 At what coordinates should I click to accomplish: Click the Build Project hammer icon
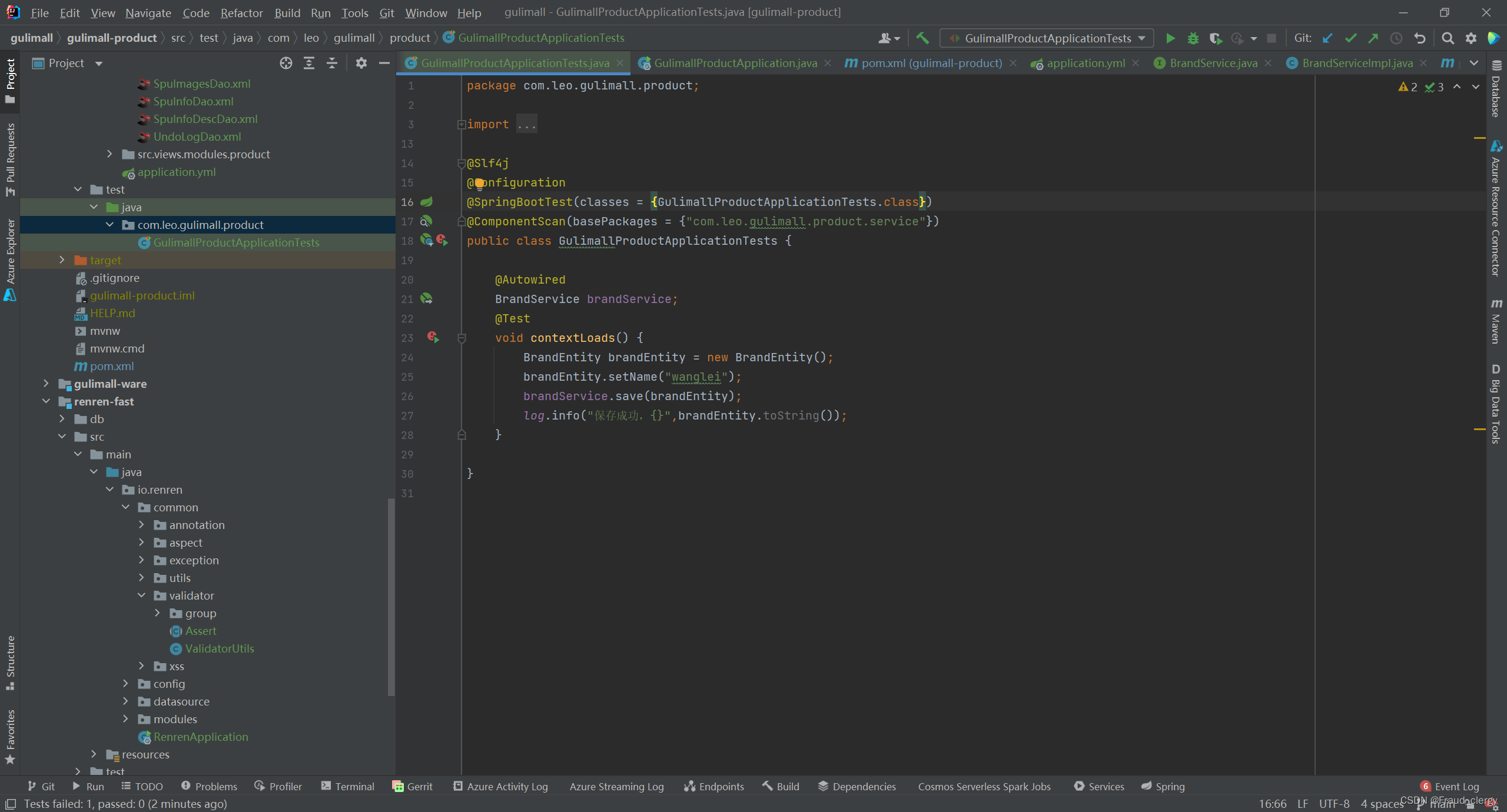922,38
